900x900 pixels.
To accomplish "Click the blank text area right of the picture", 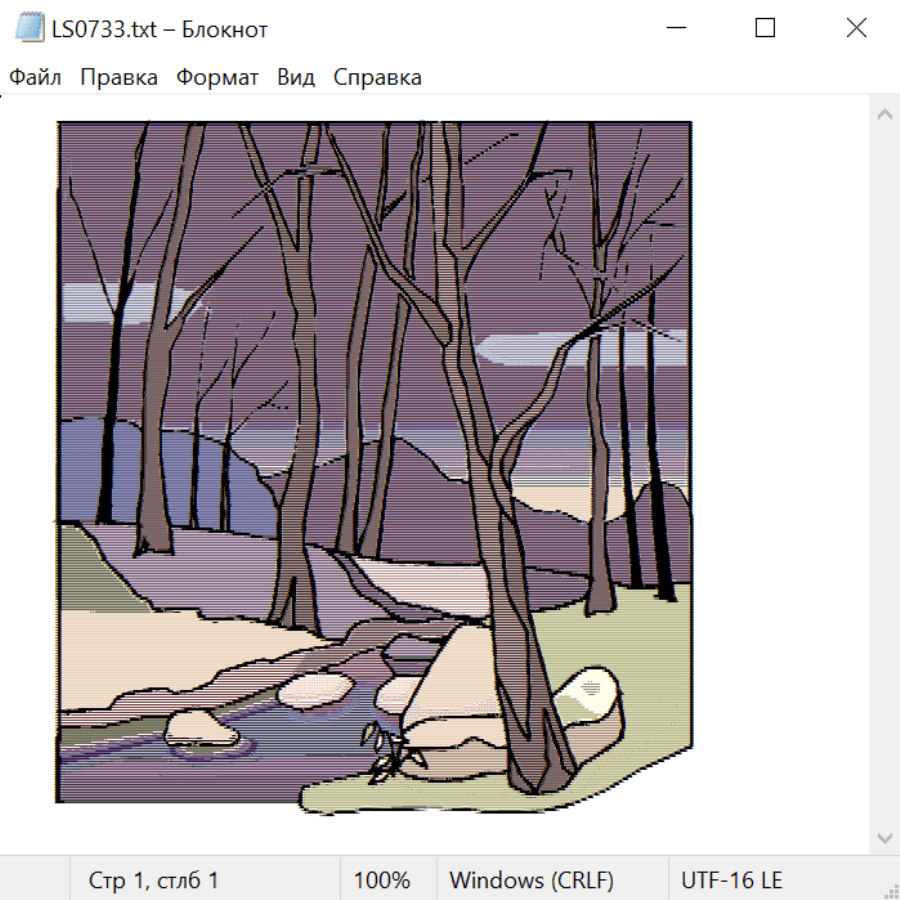I will (x=781, y=459).
